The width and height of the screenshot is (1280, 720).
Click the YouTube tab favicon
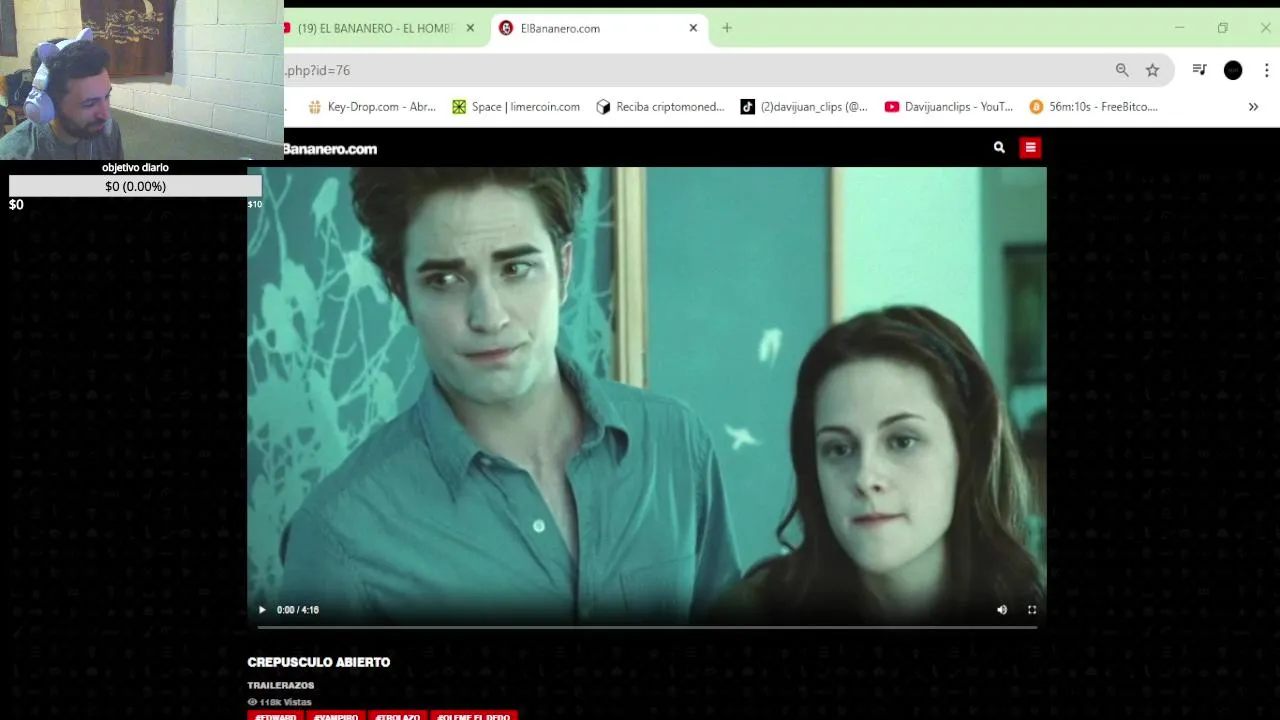point(286,28)
